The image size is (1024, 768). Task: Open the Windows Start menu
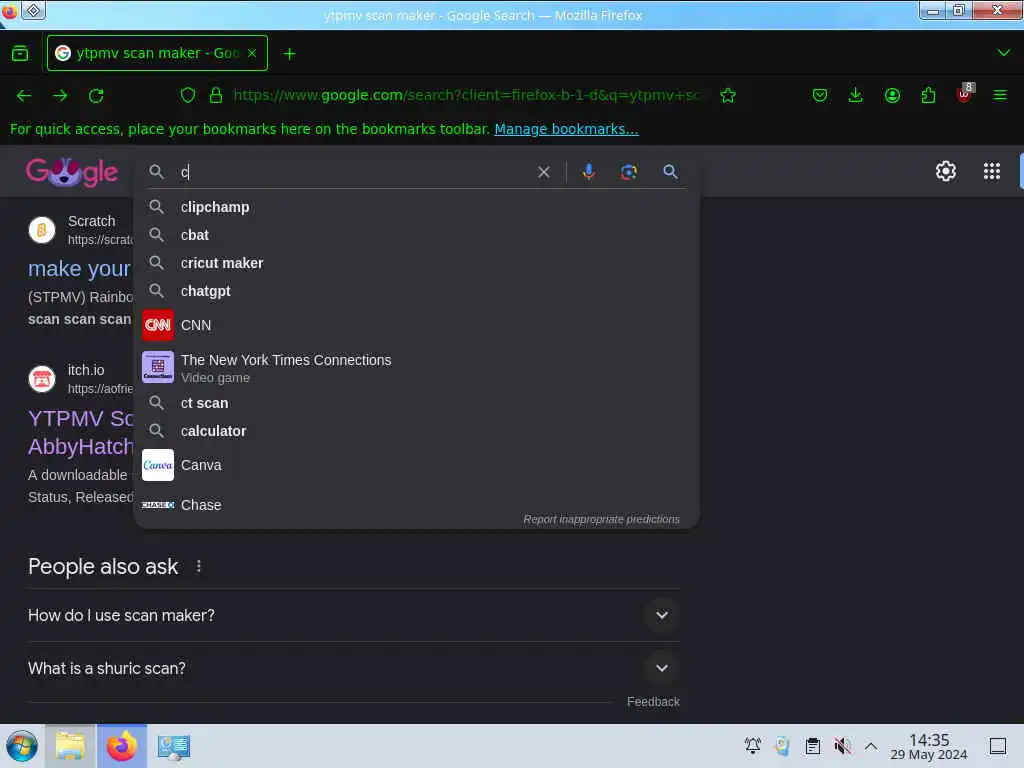point(22,746)
